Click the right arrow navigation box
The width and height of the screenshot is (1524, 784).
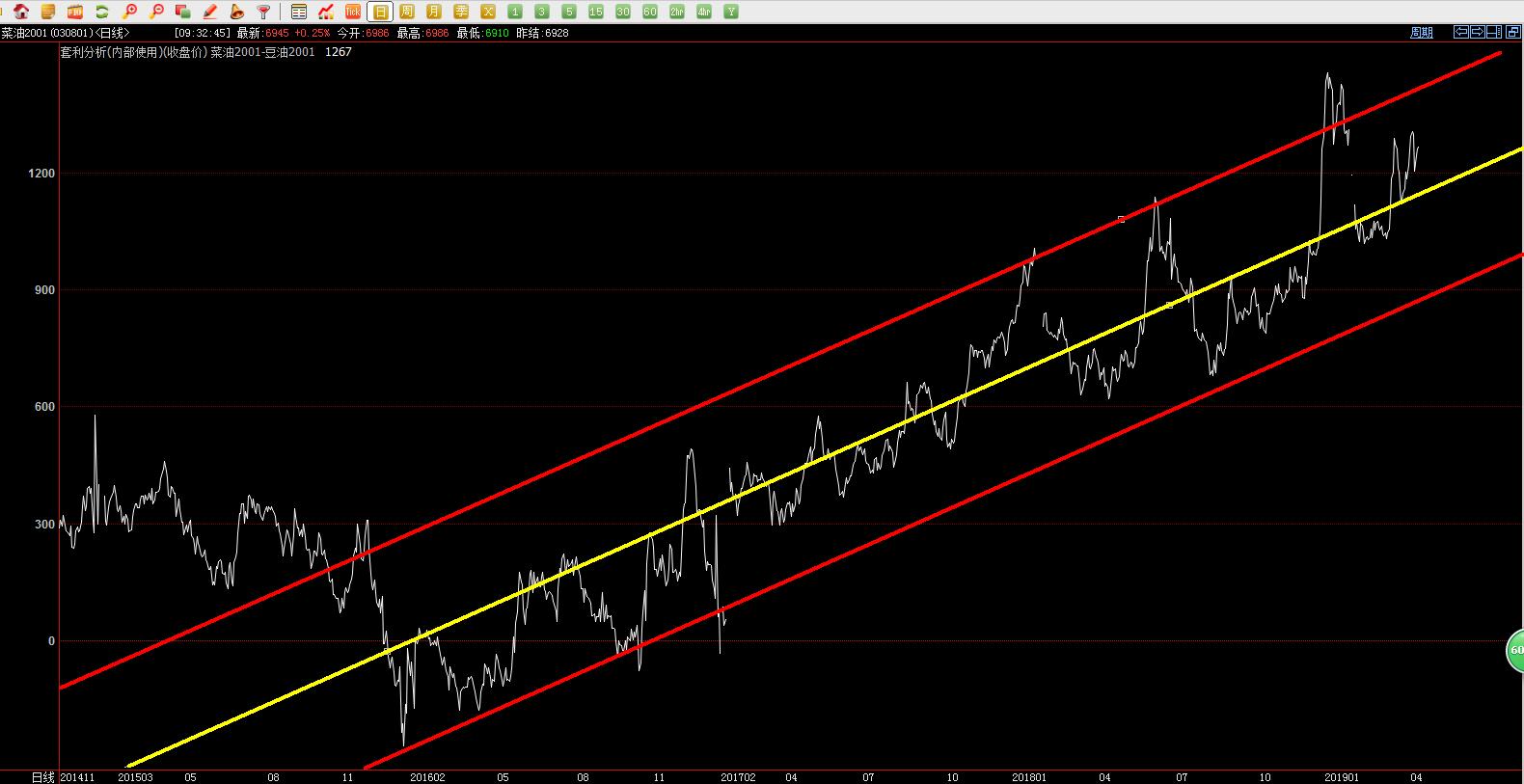click(1478, 32)
